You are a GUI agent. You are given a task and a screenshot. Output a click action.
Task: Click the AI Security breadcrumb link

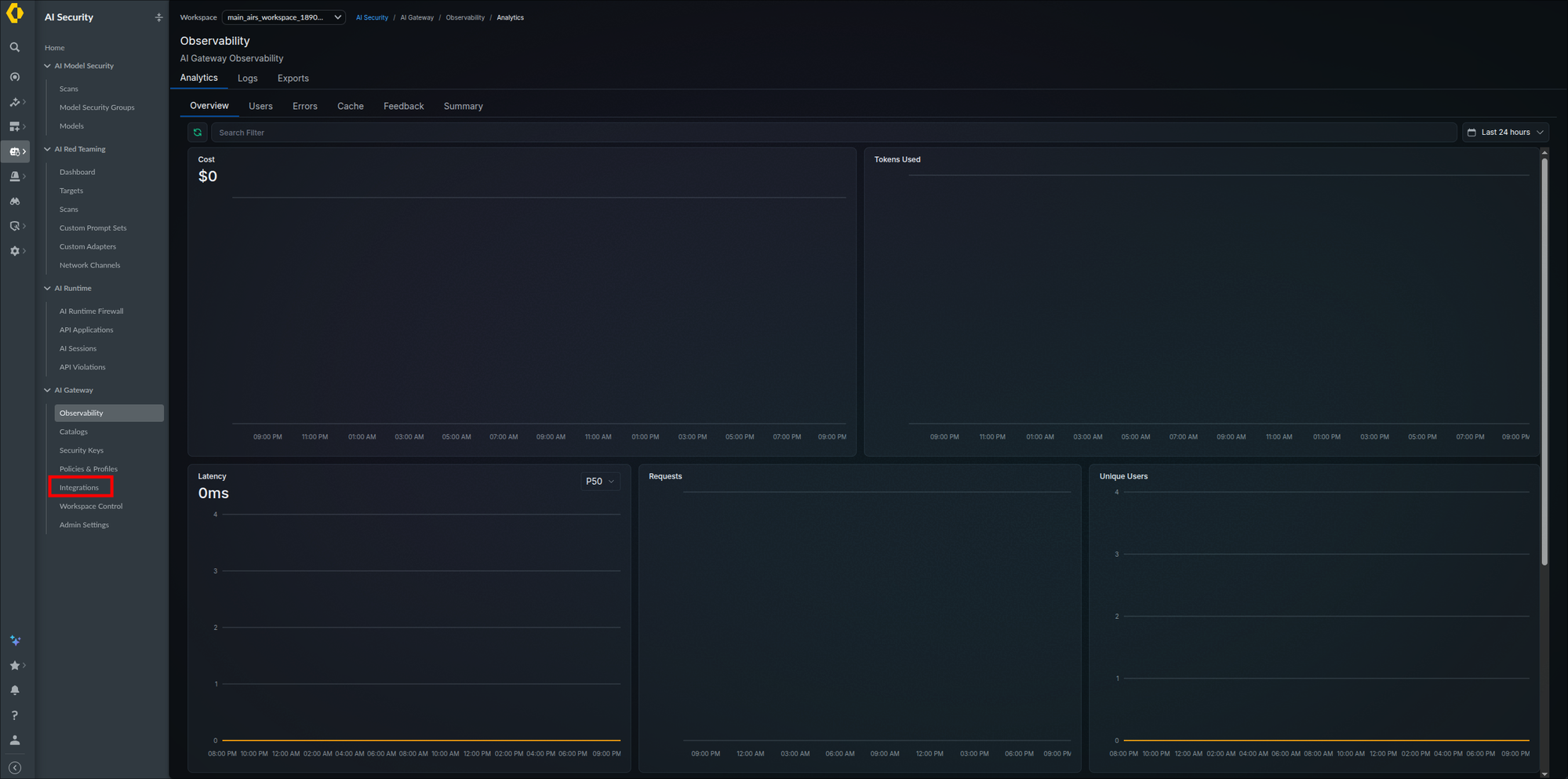pyautogui.click(x=372, y=17)
